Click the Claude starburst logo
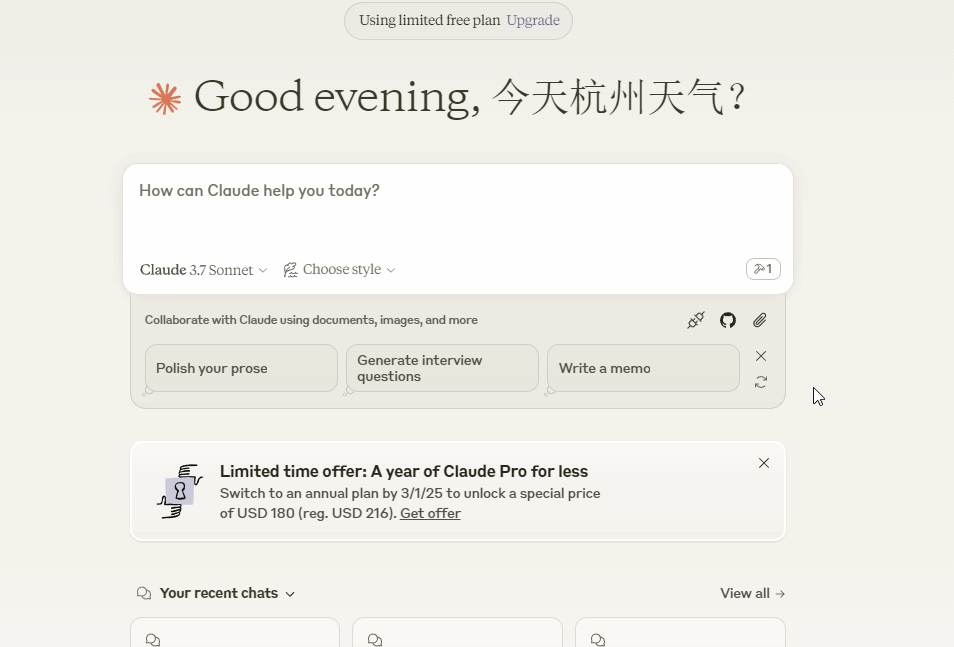The image size is (954, 647). pyautogui.click(x=165, y=99)
